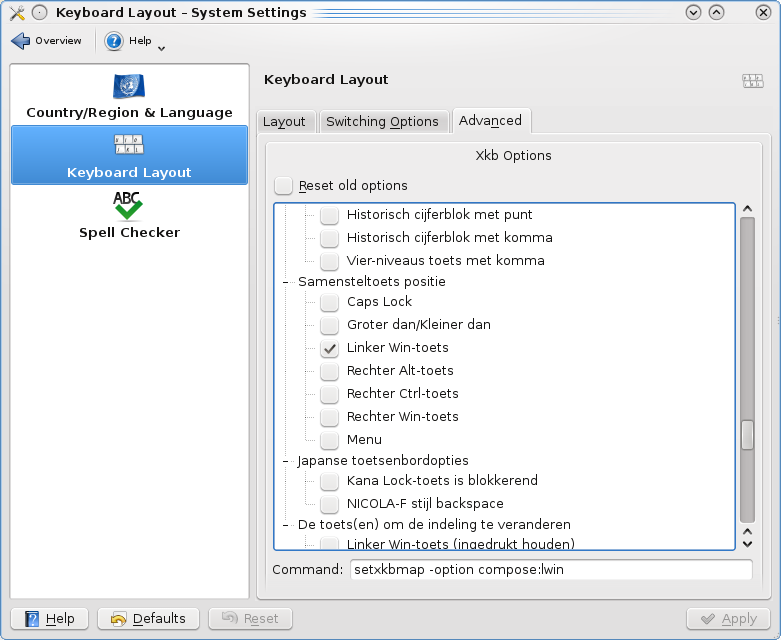Select the Samensteltoets positie row text
This screenshot has height=640, width=781.
(x=372, y=282)
